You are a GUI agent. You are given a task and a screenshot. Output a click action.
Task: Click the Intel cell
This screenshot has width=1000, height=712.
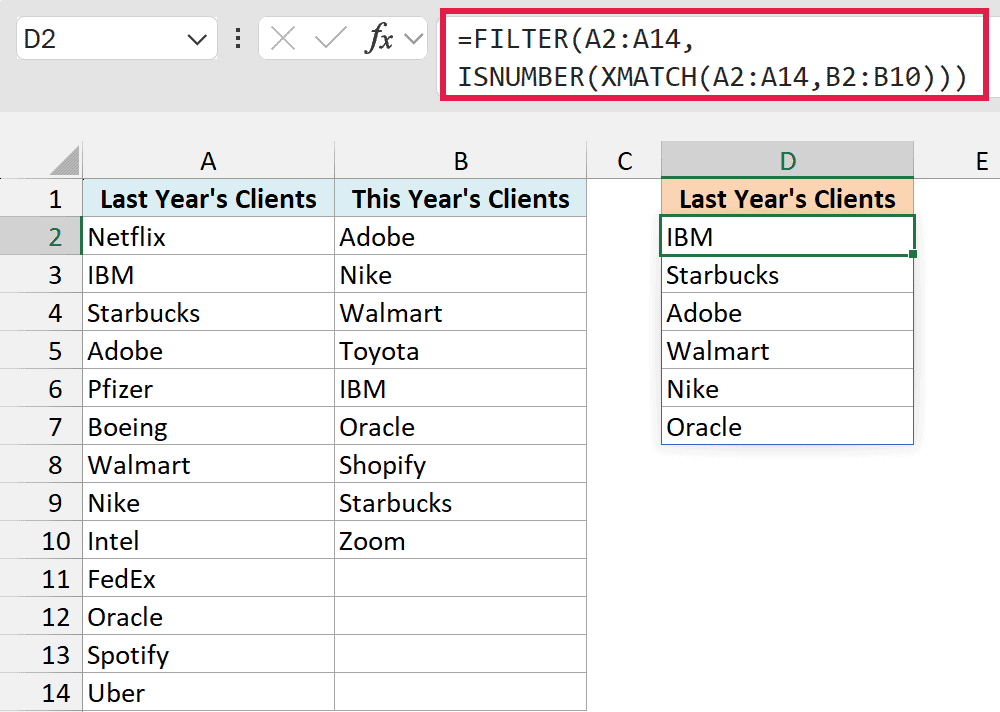point(208,540)
